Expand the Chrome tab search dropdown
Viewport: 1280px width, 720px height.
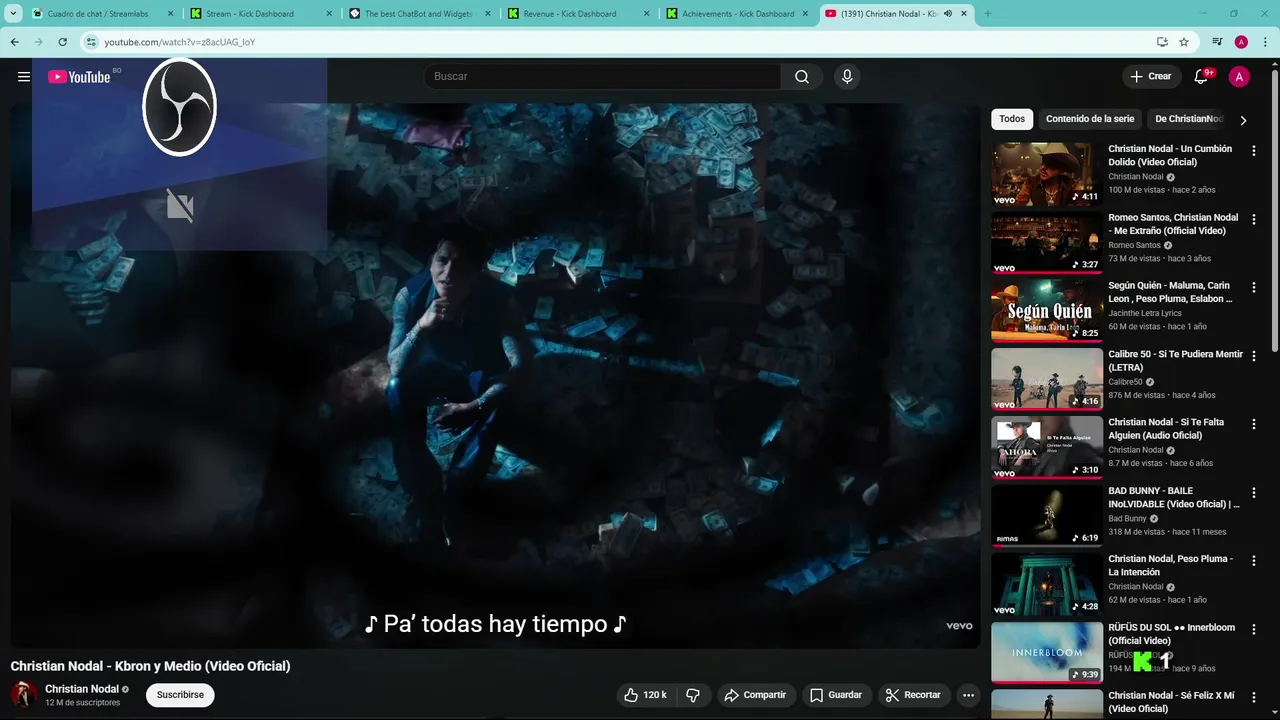(13, 14)
